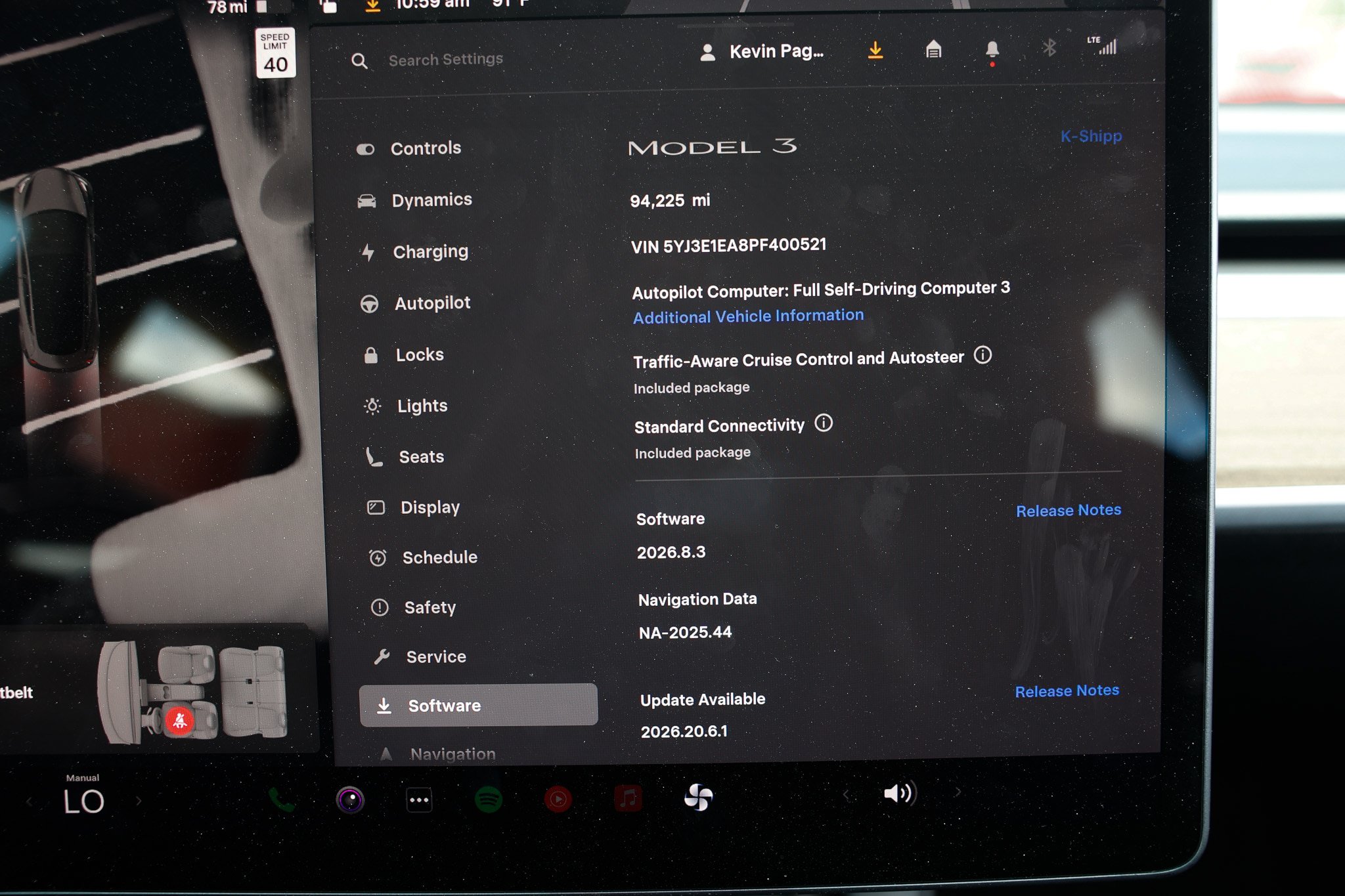Viewport: 1345px width, 896px height.
Task: Open the Service settings menu
Action: click(420, 657)
